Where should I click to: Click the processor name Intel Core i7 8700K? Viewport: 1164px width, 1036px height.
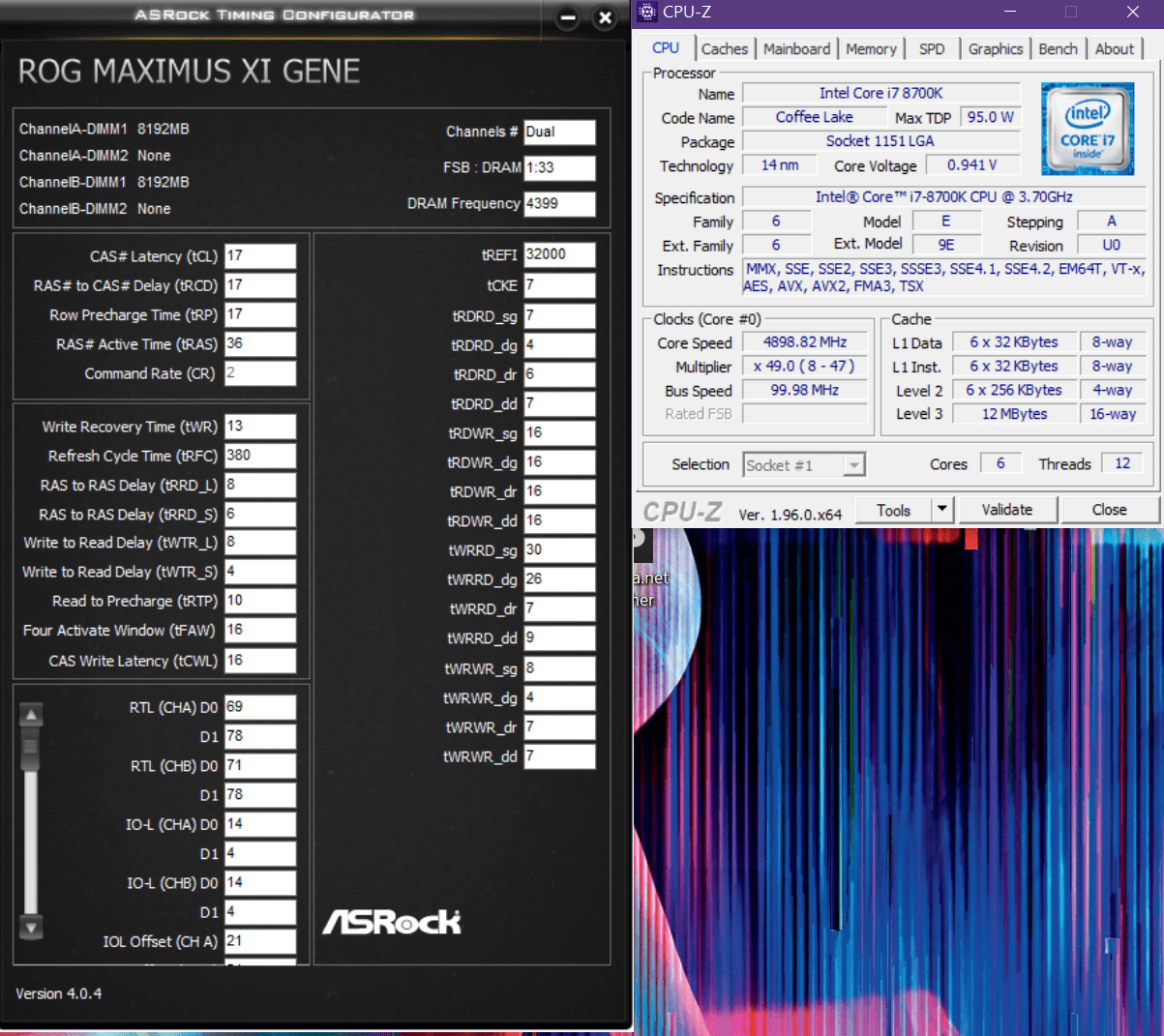[x=881, y=94]
